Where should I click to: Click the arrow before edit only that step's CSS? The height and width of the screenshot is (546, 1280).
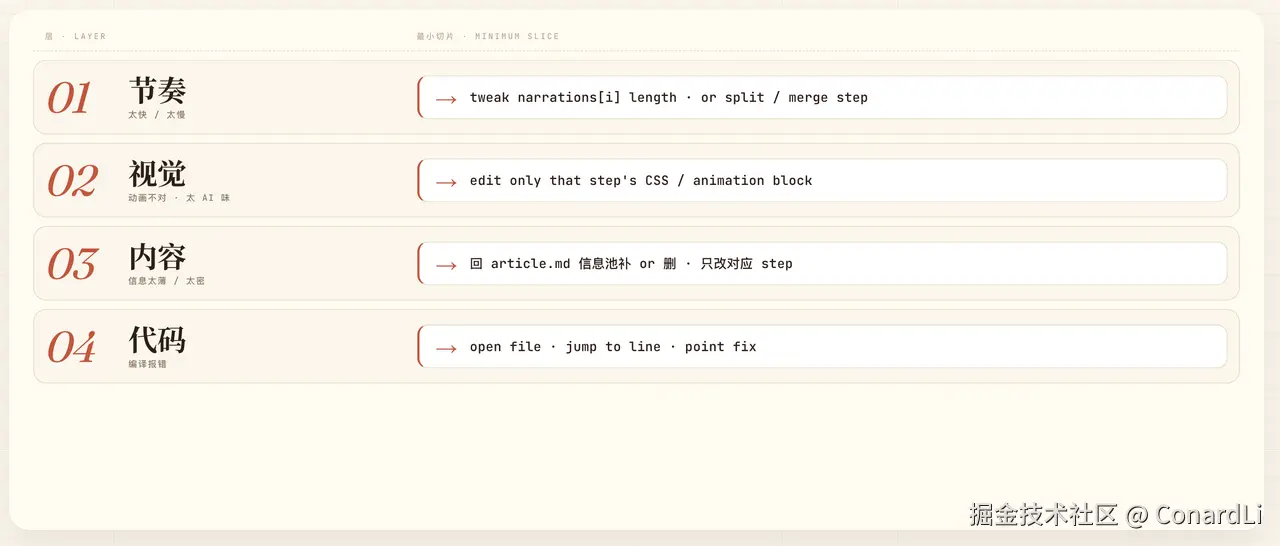point(446,181)
